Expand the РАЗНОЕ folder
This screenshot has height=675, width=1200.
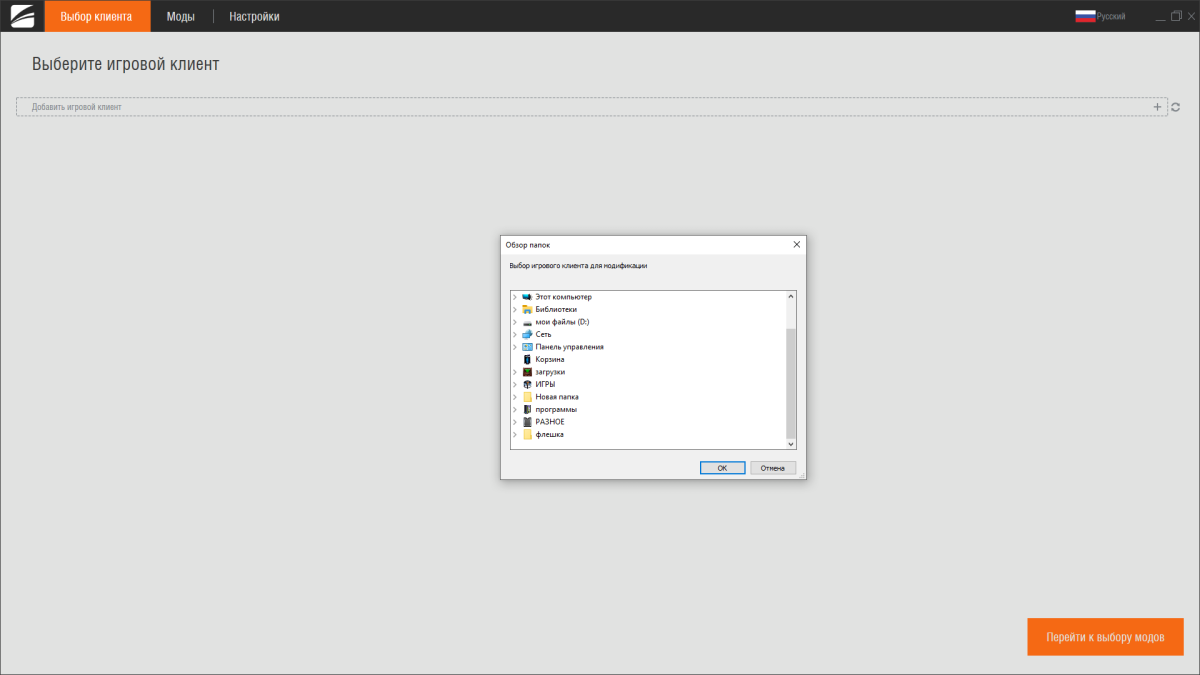pyautogui.click(x=515, y=422)
